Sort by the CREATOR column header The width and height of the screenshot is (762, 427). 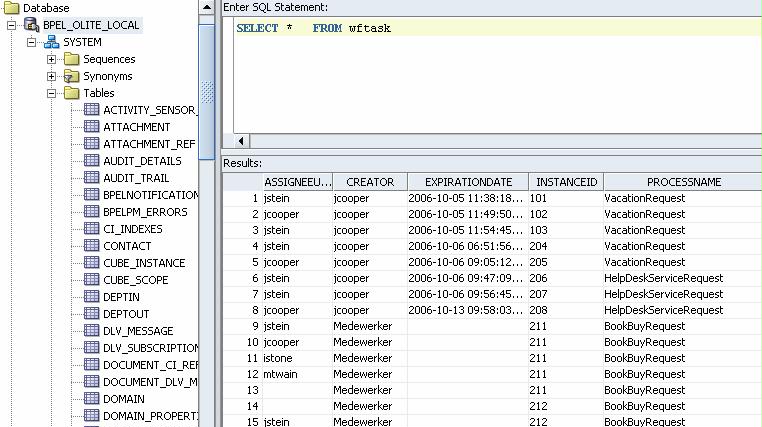(x=370, y=182)
